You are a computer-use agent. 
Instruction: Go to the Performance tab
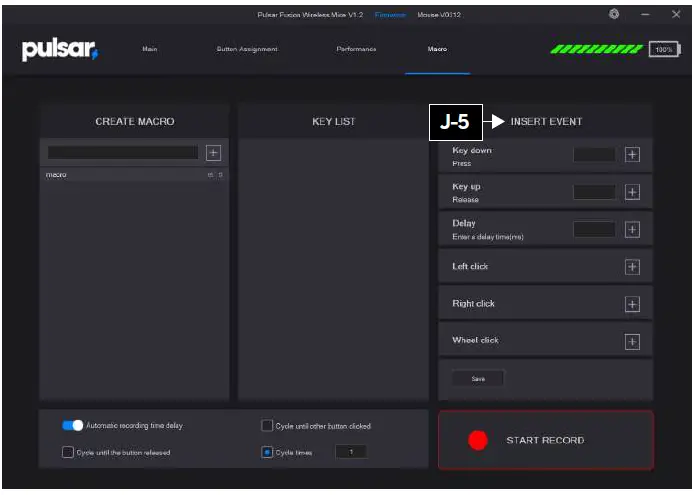point(356,49)
